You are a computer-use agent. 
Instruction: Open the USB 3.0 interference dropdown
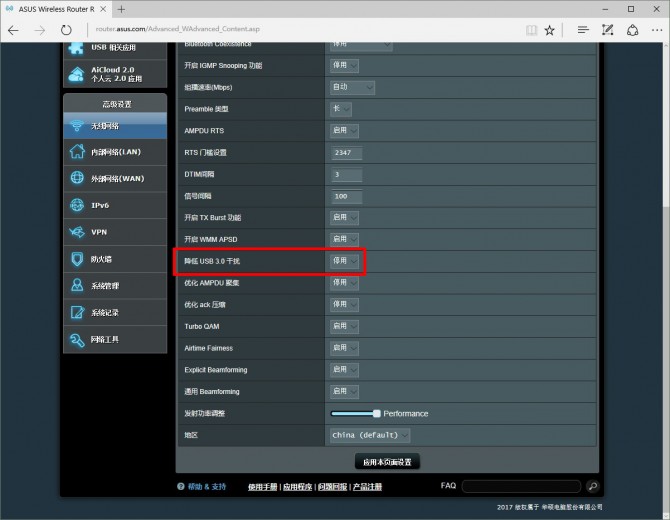point(344,261)
